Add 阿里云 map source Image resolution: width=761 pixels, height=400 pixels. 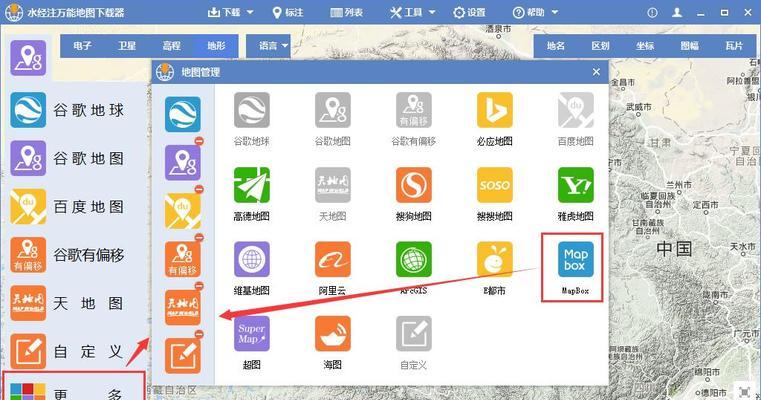click(x=332, y=259)
